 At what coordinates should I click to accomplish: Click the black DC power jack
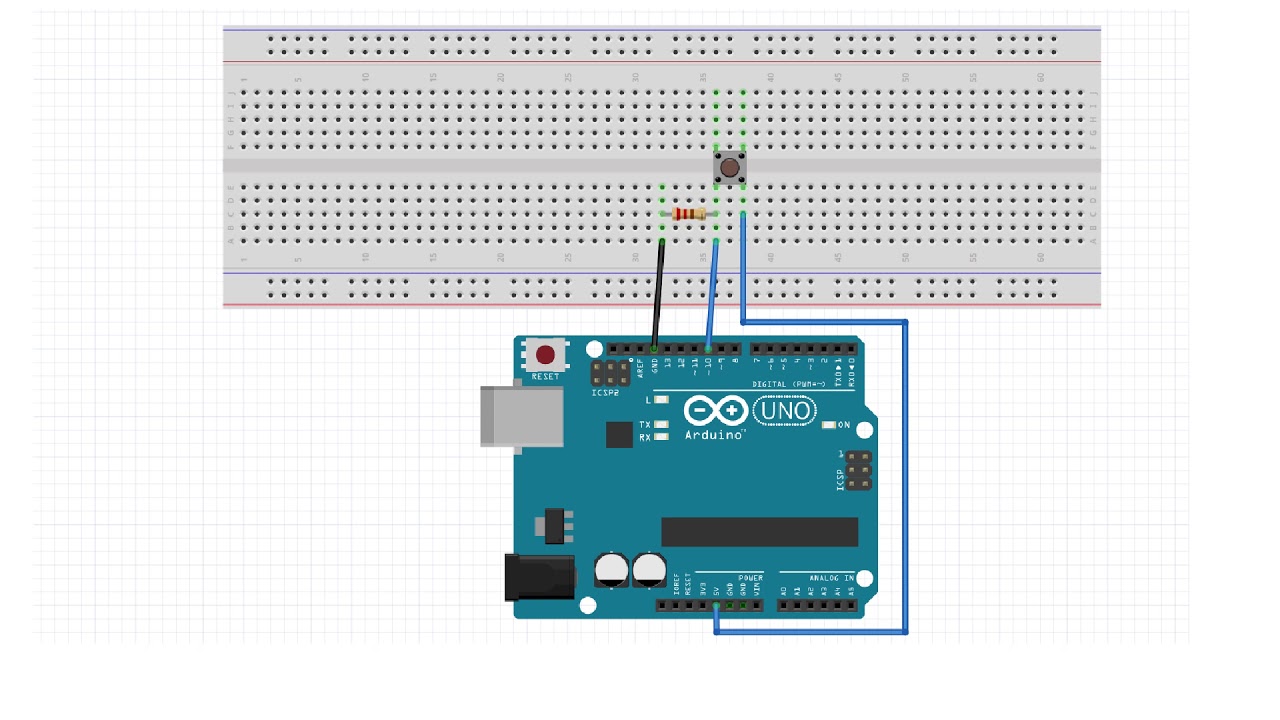pos(540,578)
